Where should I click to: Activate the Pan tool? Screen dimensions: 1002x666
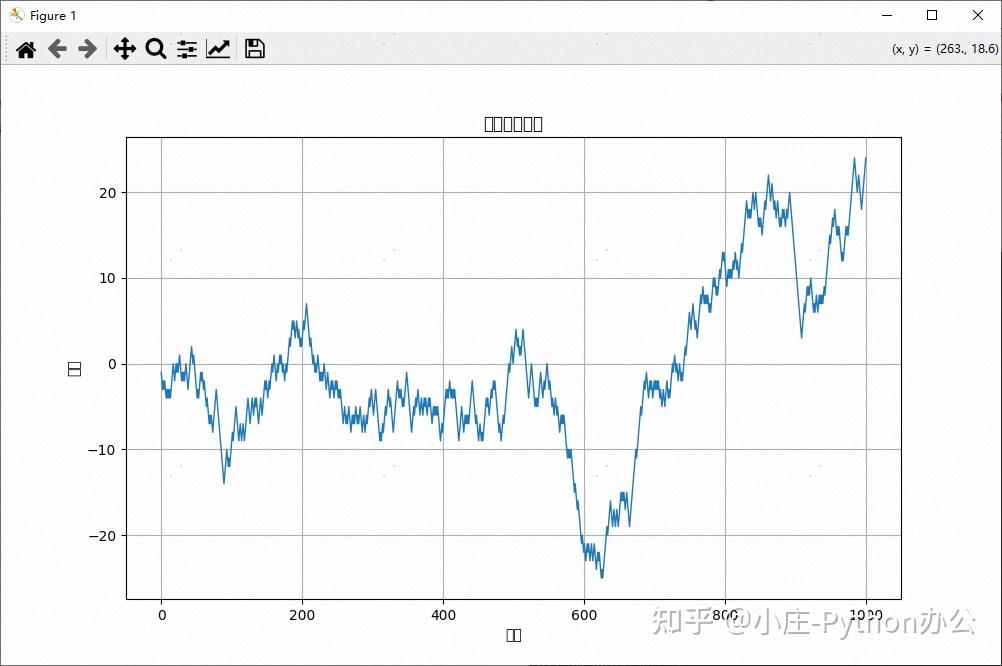(x=124, y=48)
